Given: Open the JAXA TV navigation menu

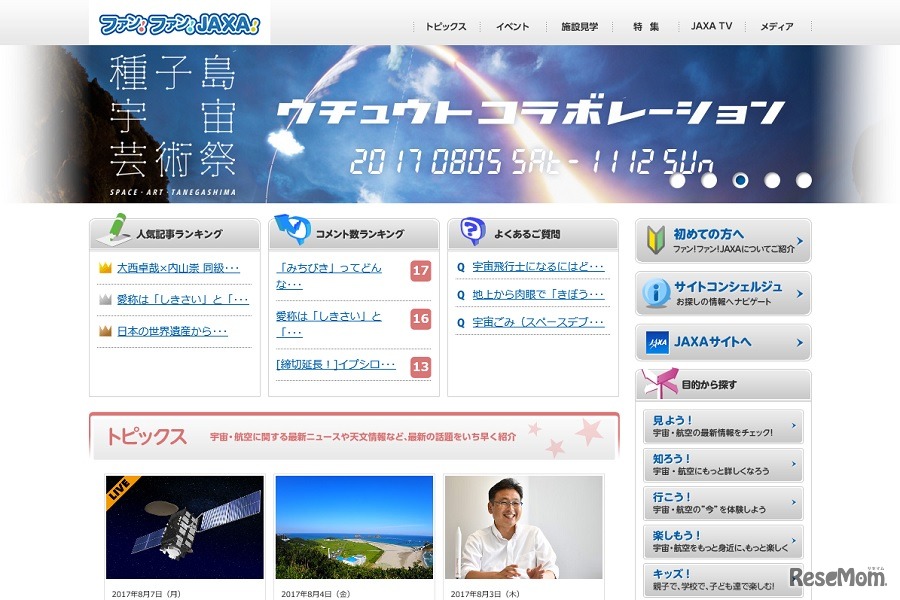Looking at the screenshot, I should (711, 26).
